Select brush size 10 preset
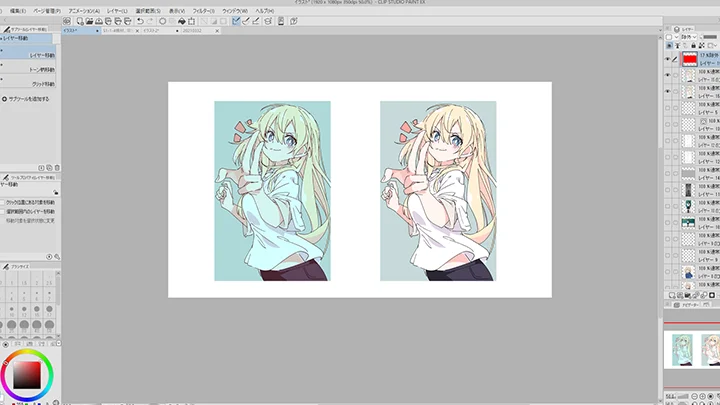This screenshot has width=720, height=405. 11,311
